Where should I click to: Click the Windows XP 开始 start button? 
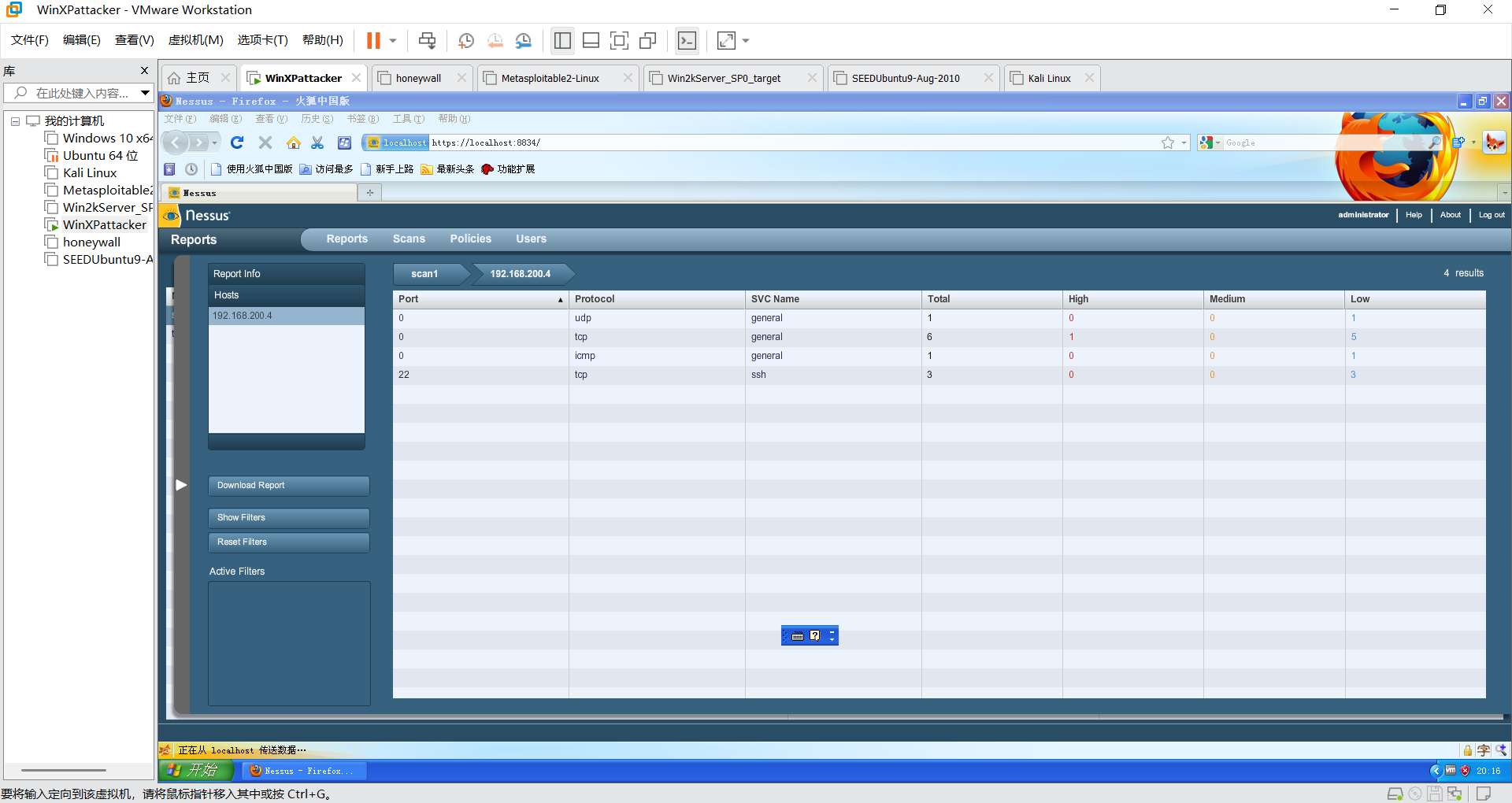[x=196, y=771]
